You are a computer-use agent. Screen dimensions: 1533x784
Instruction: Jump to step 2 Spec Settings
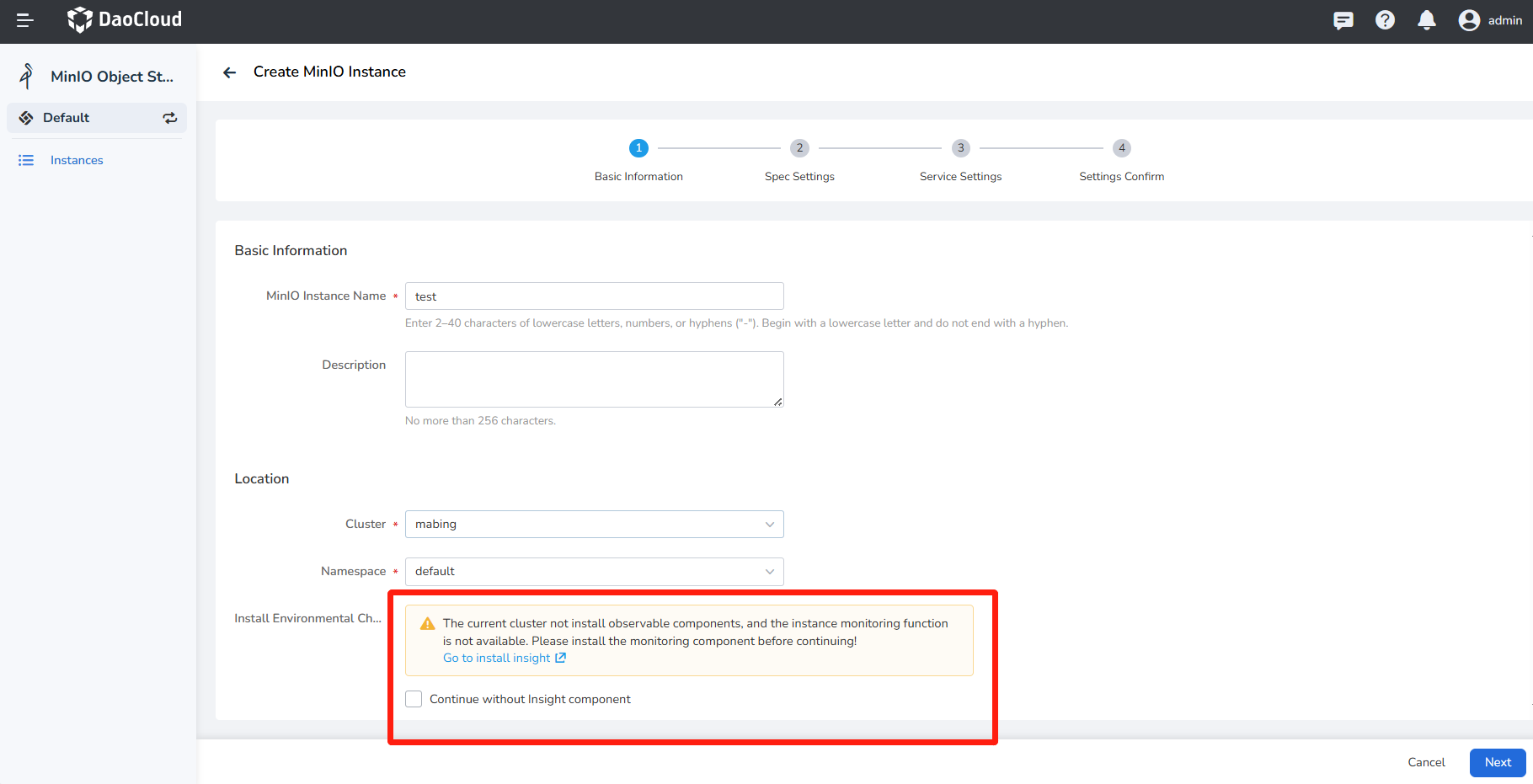pyautogui.click(x=799, y=148)
